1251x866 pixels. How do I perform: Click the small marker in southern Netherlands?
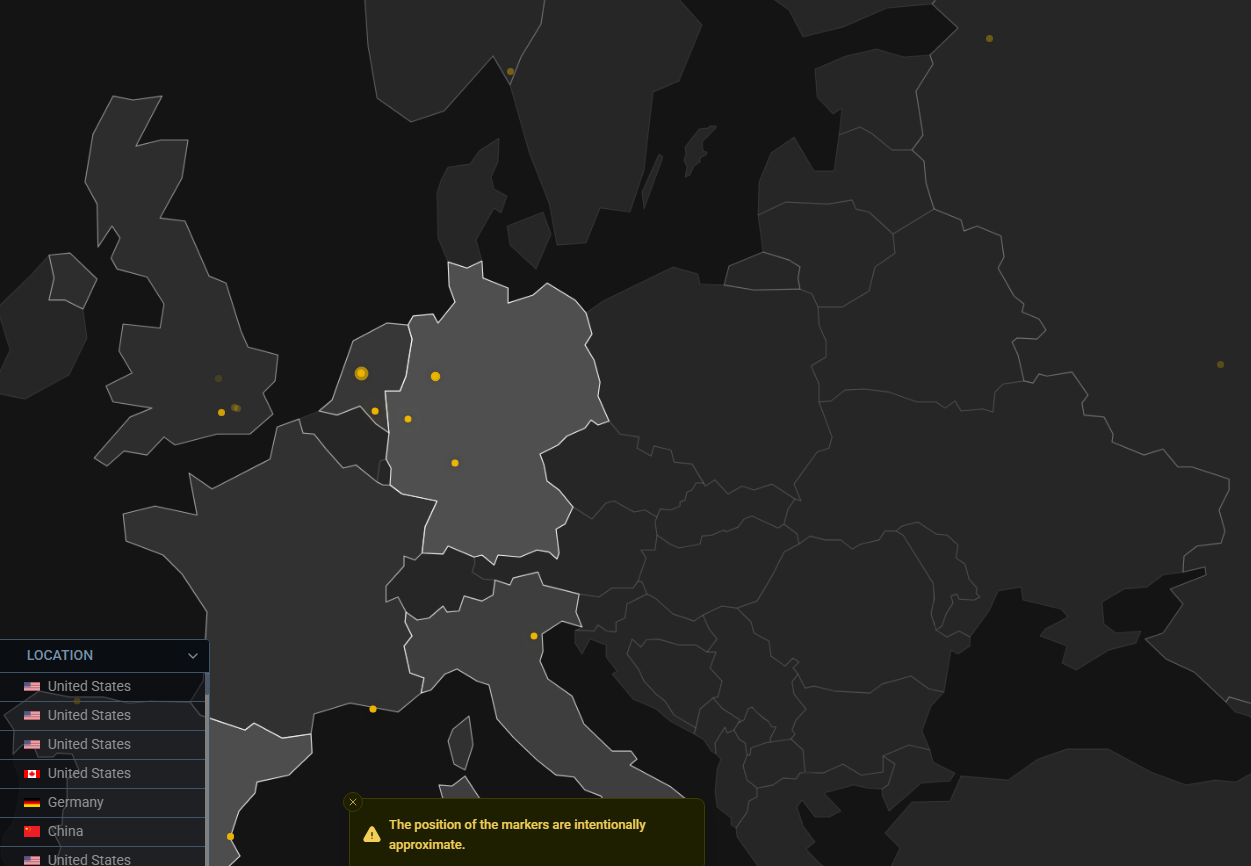click(x=375, y=411)
